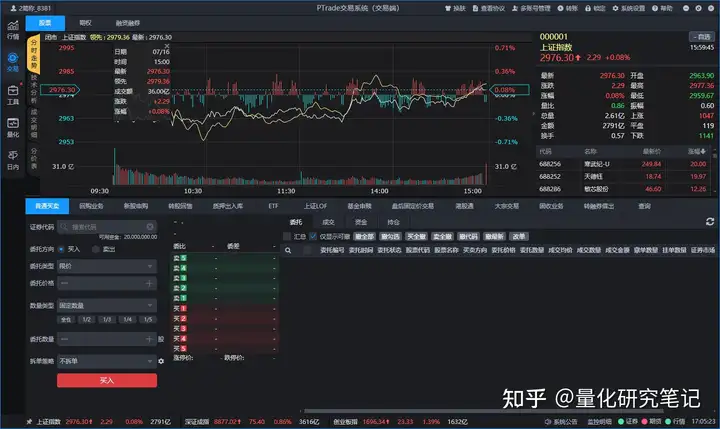Select the 分时走势 vertical chart tab

pos(34,54)
